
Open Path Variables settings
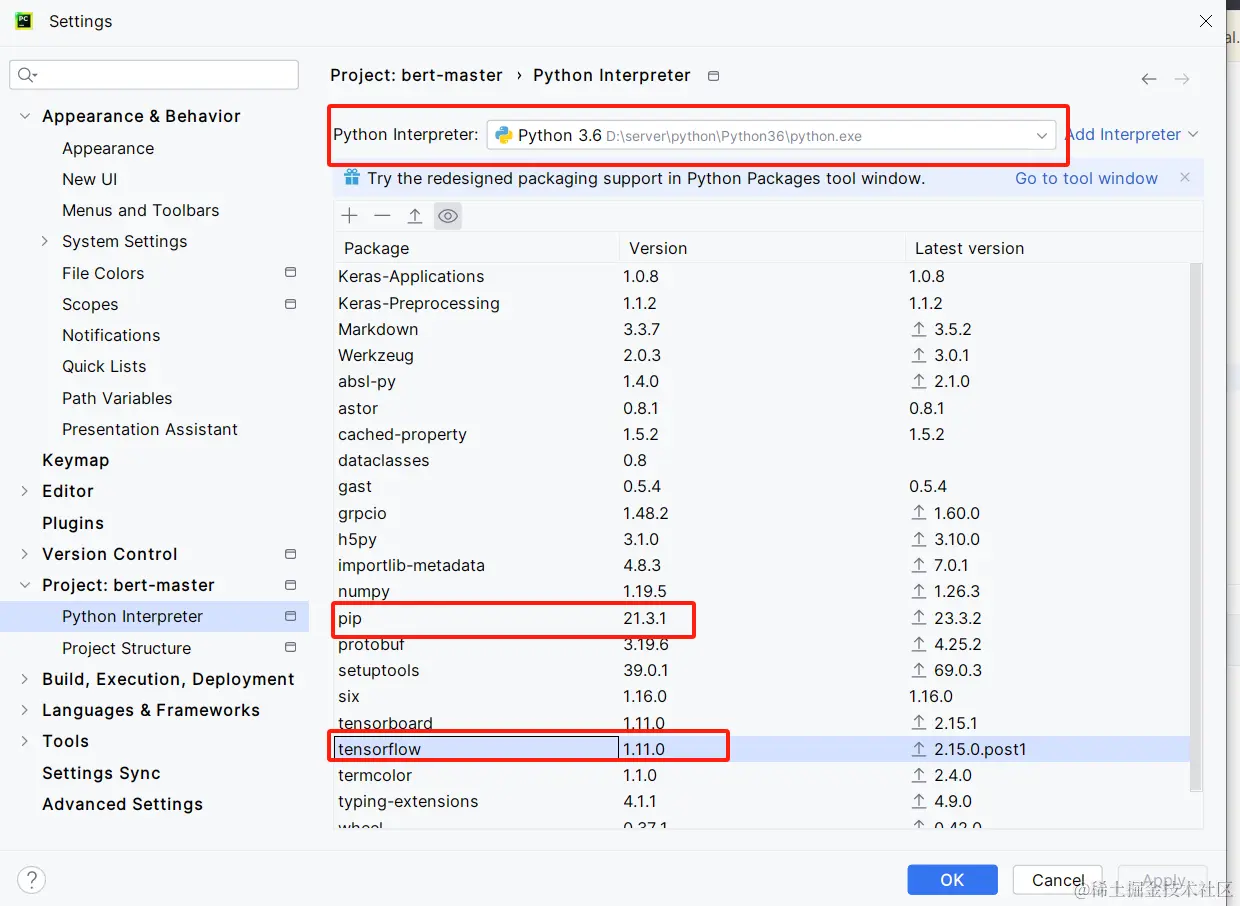tap(117, 398)
